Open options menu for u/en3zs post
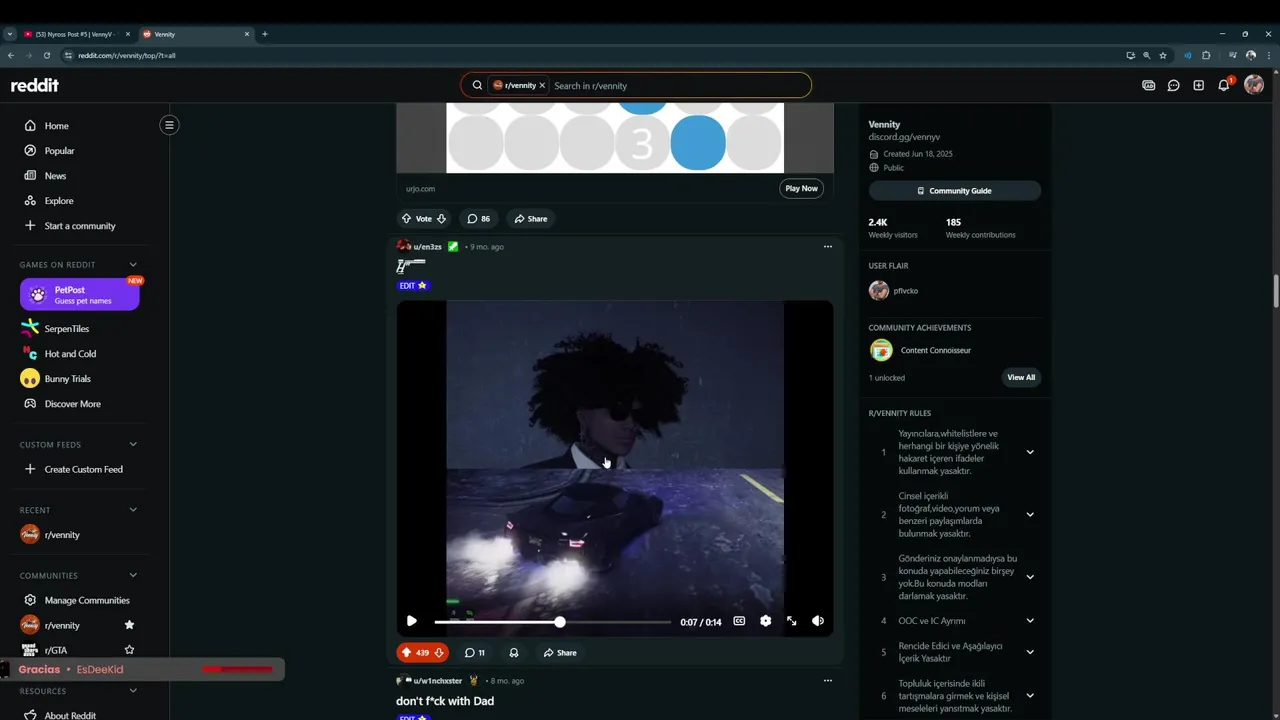Image resolution: width=1280 pixels, height=720 pixels. [x=827, y=247]
